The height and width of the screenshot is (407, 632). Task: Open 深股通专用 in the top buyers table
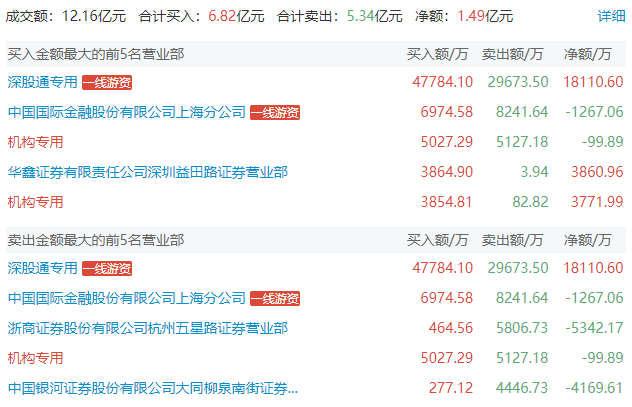(42, 82)
